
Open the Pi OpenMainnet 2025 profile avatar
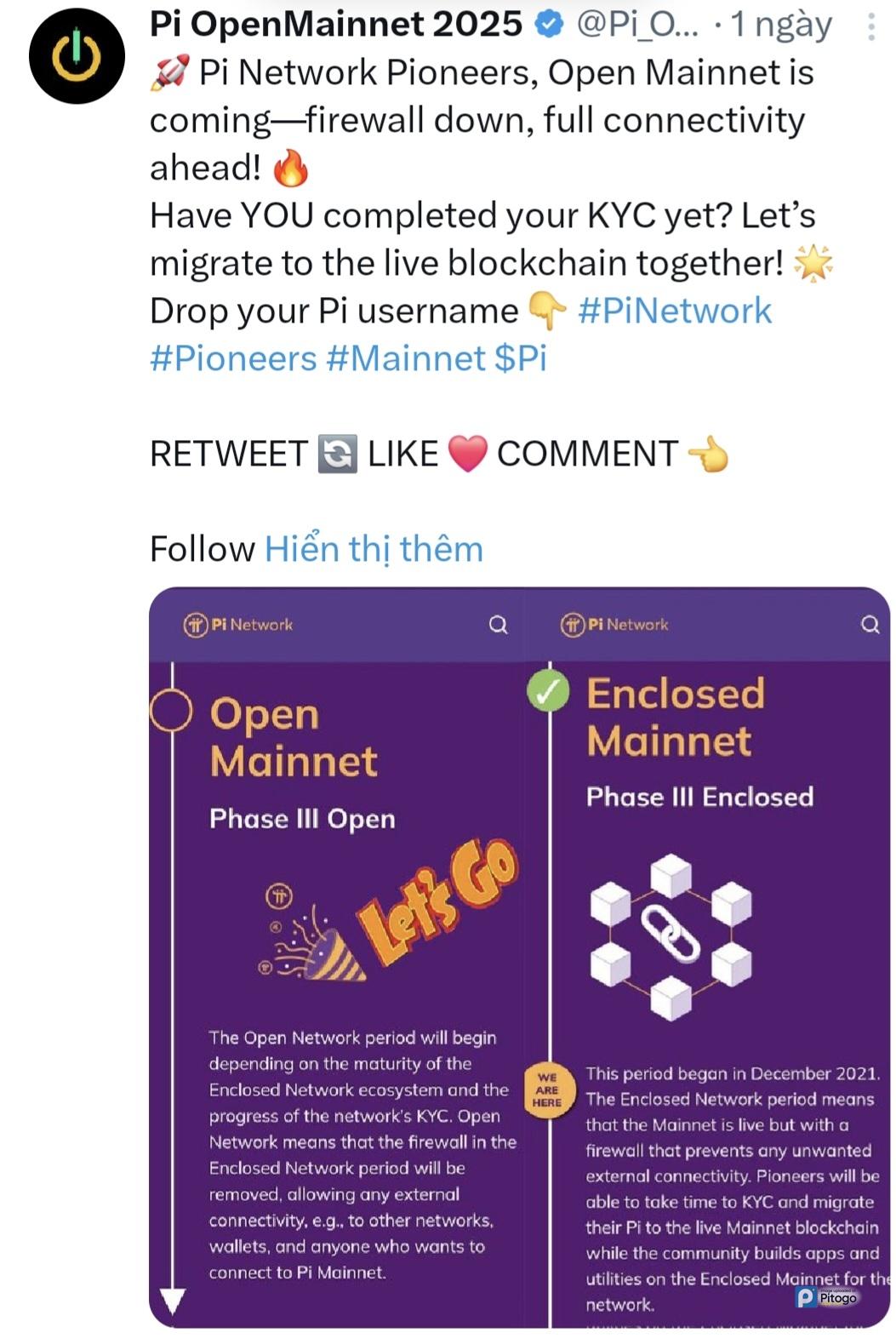(77, 56)
